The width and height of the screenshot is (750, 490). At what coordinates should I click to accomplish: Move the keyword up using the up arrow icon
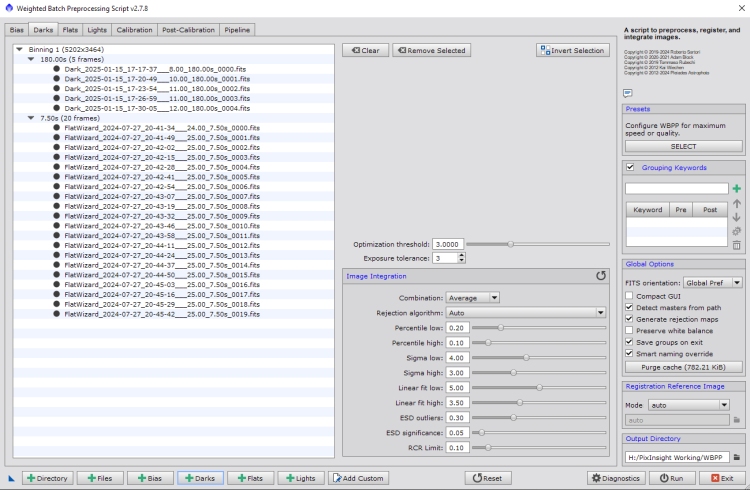click(x=736, y=203)
